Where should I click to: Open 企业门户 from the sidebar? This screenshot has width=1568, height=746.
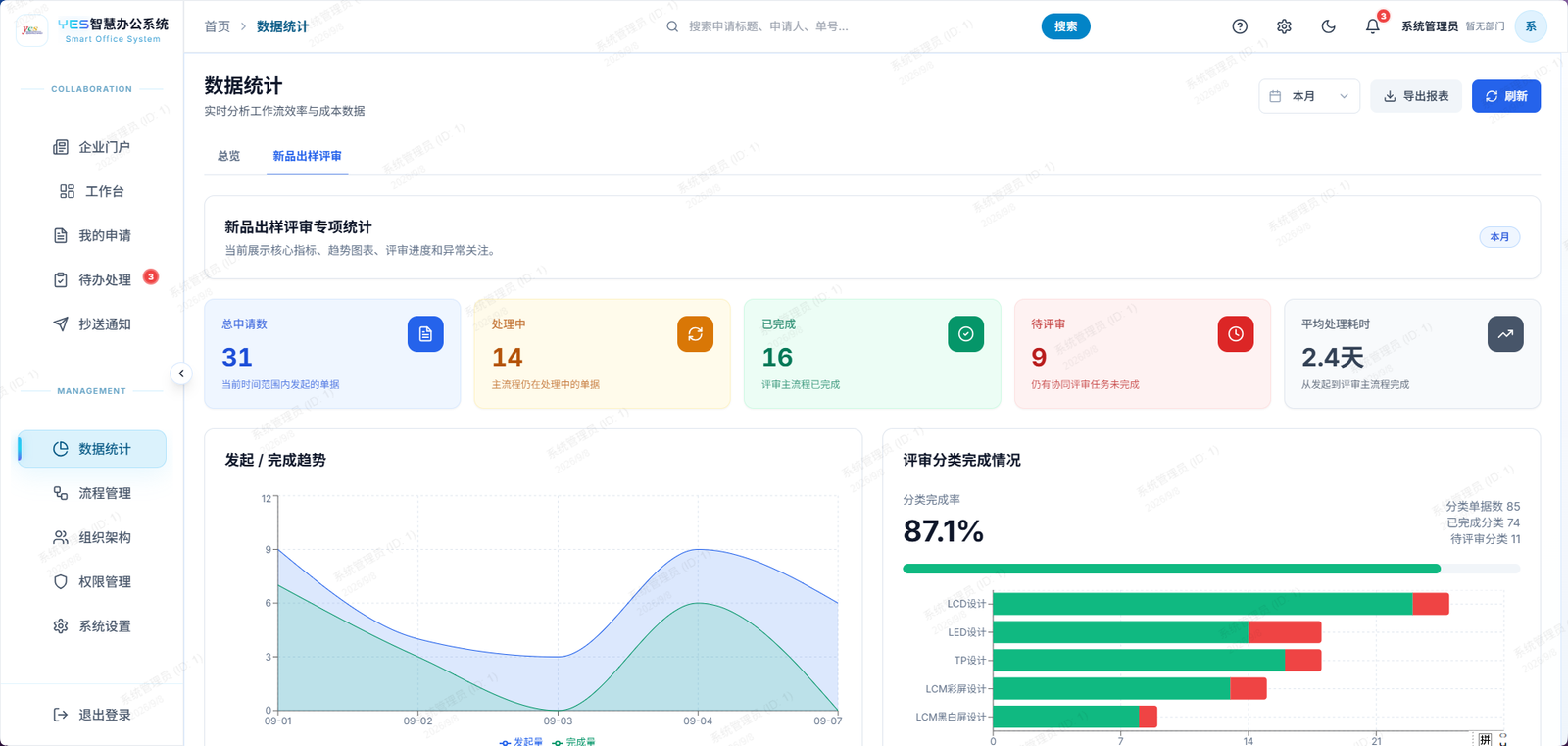(91, 147)
